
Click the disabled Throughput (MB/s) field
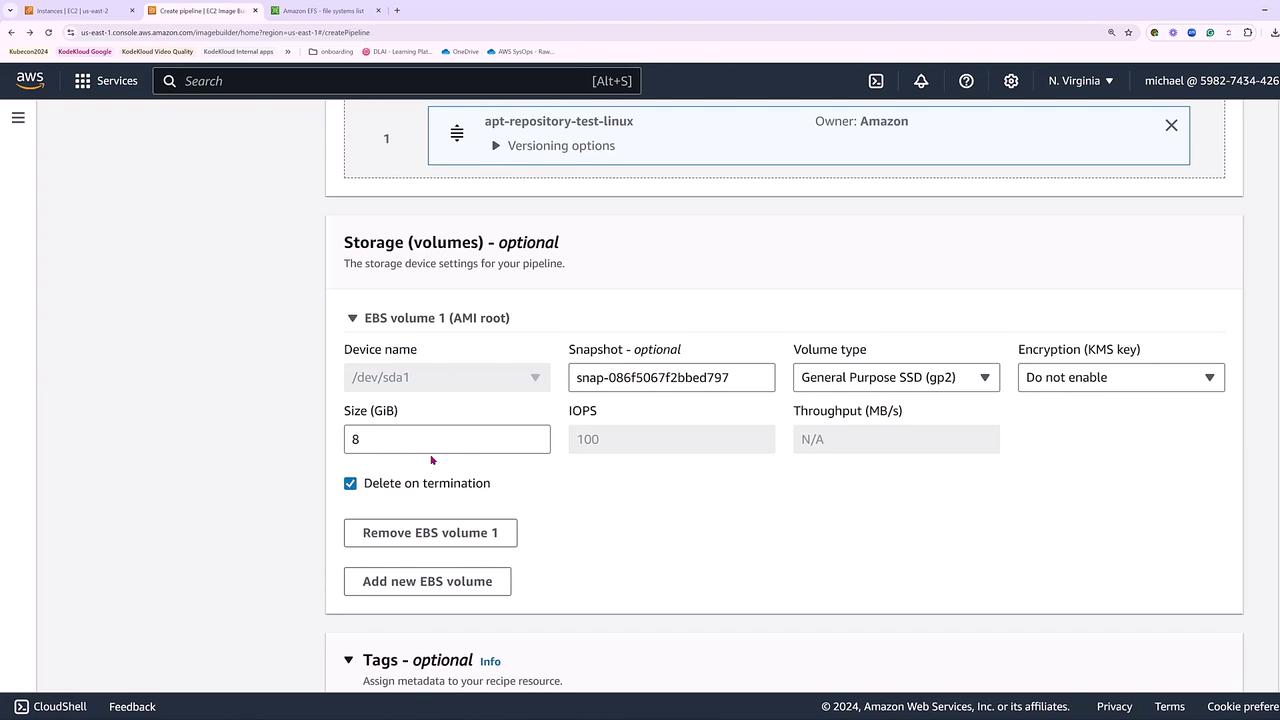point(896,439)
